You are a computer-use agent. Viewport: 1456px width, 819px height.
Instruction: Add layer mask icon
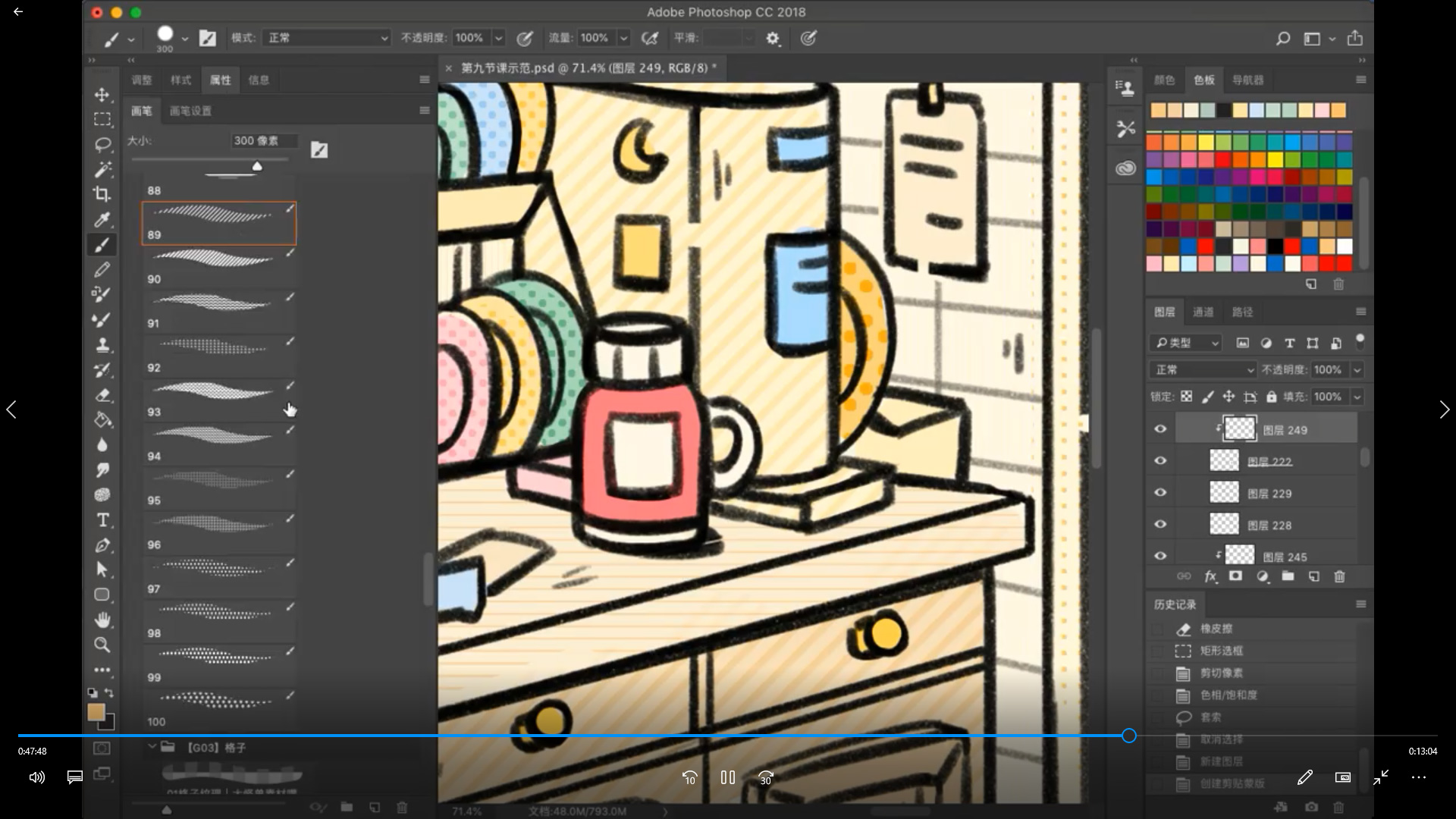[1235, 576]
